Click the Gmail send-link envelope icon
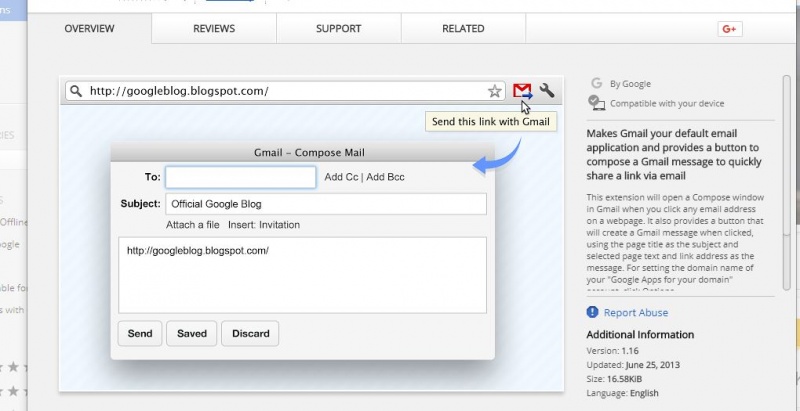 click(522, 91)
